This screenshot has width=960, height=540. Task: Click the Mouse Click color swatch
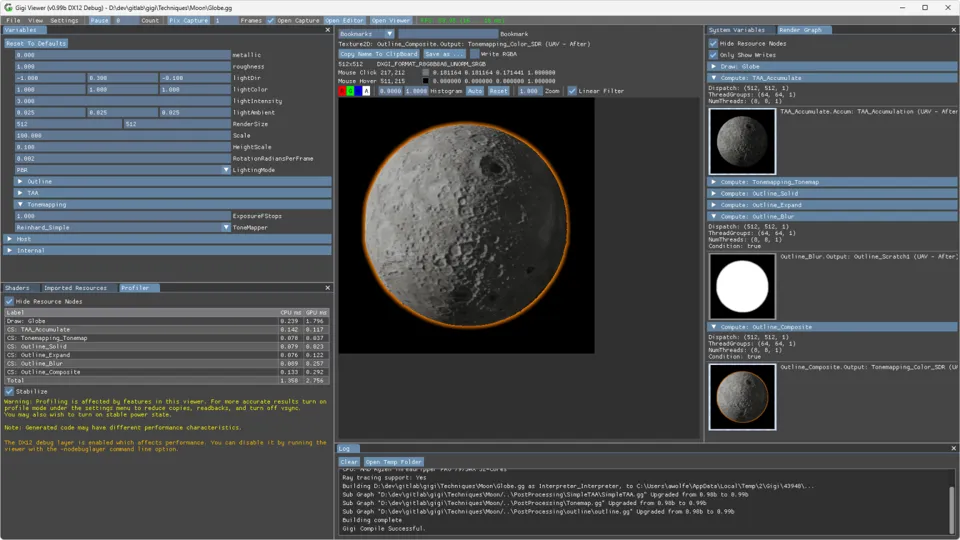[x=426, y=72]
